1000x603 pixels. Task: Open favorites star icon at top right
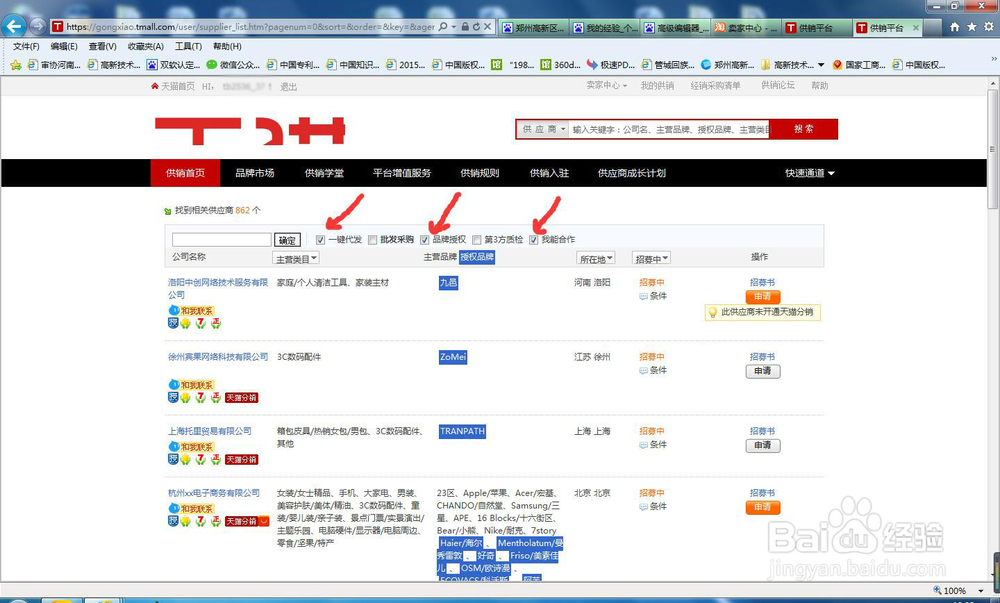coord(971,27)
